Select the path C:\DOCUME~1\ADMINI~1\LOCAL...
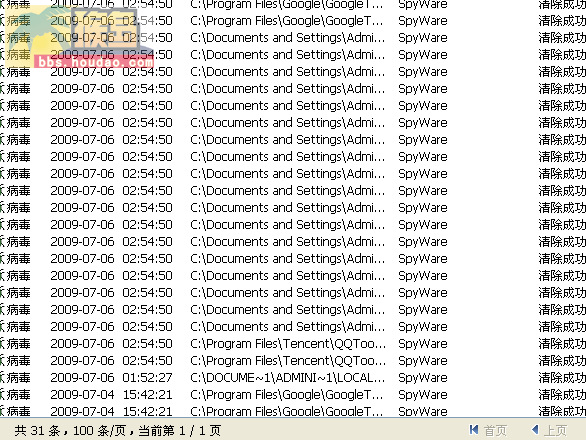 tap(287, 378)
